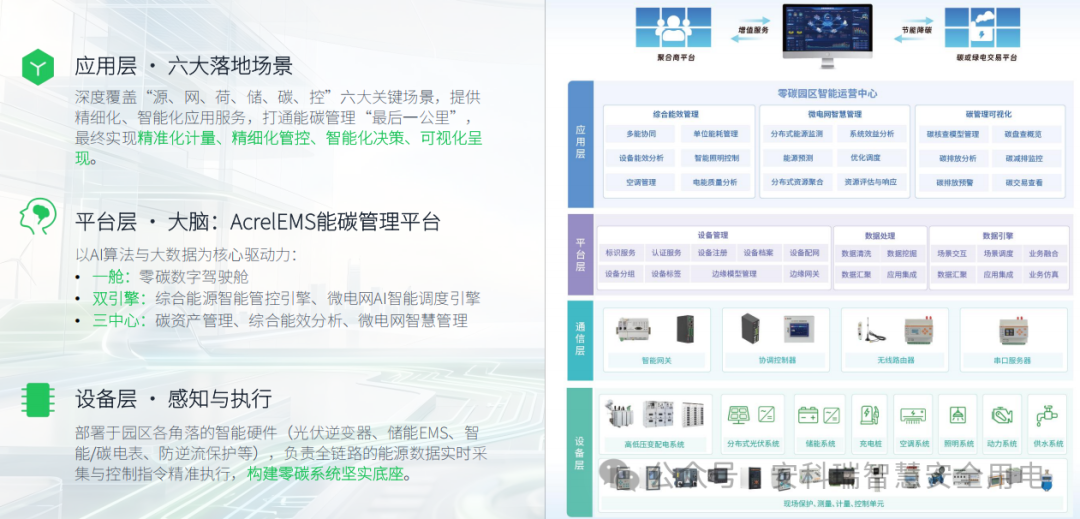Click the solar panel icon in 分布式光伏系统

(x=740, y=415)
